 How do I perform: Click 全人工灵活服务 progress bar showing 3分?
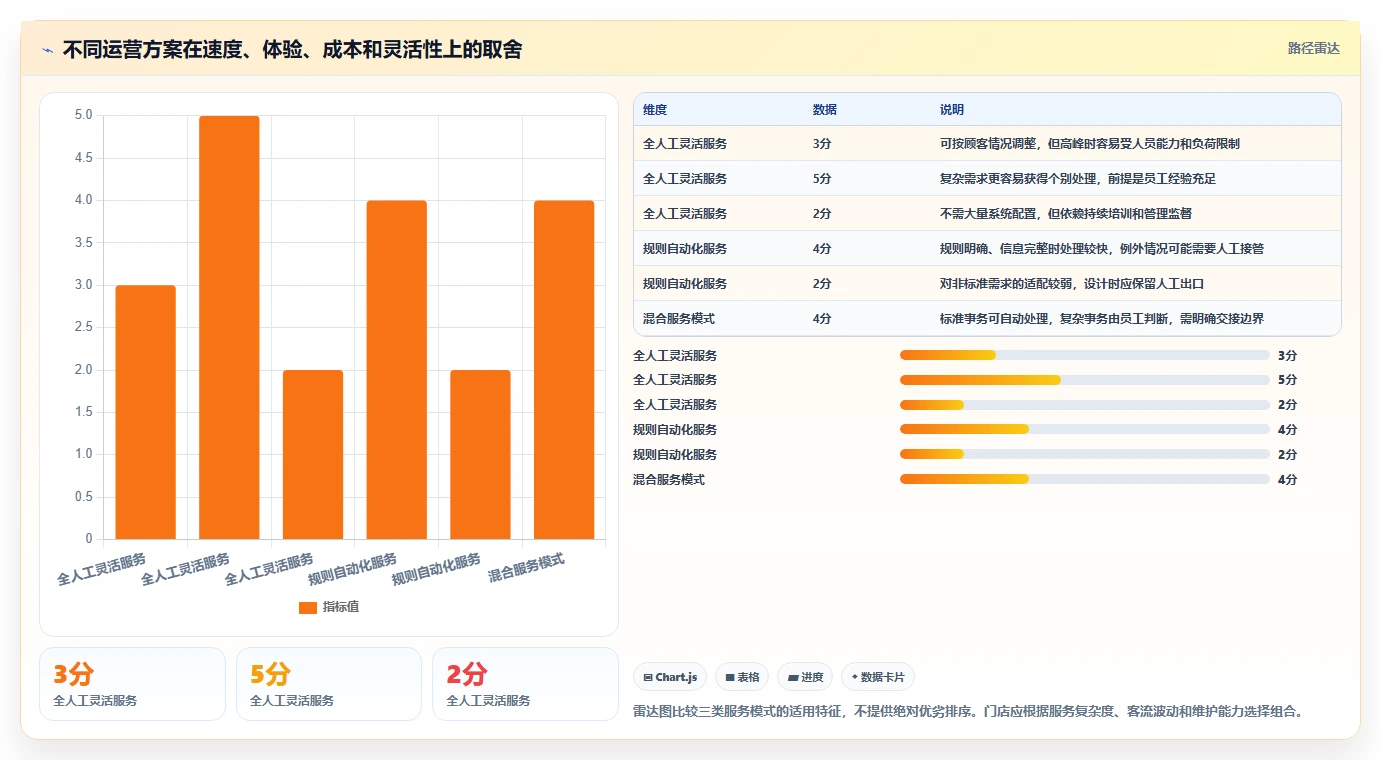(x=1085, y=355)
